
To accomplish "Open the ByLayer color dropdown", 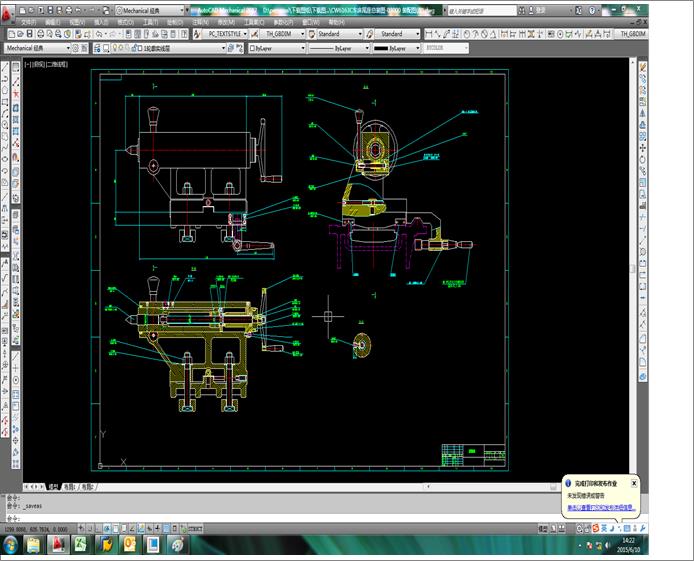I will tap(273, 47).
